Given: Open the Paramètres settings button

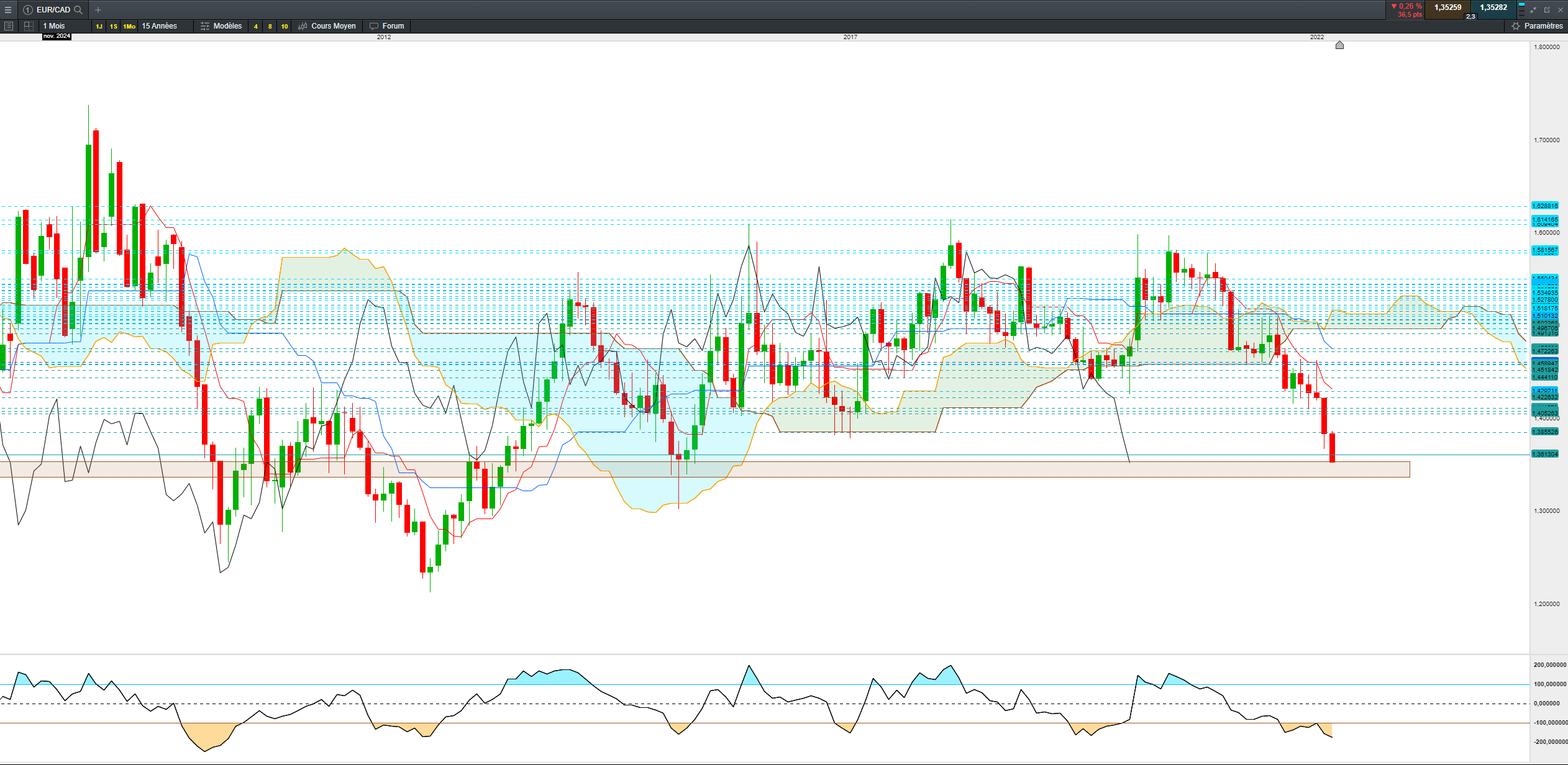Looking at the screenshot, I should (1537, 26).
